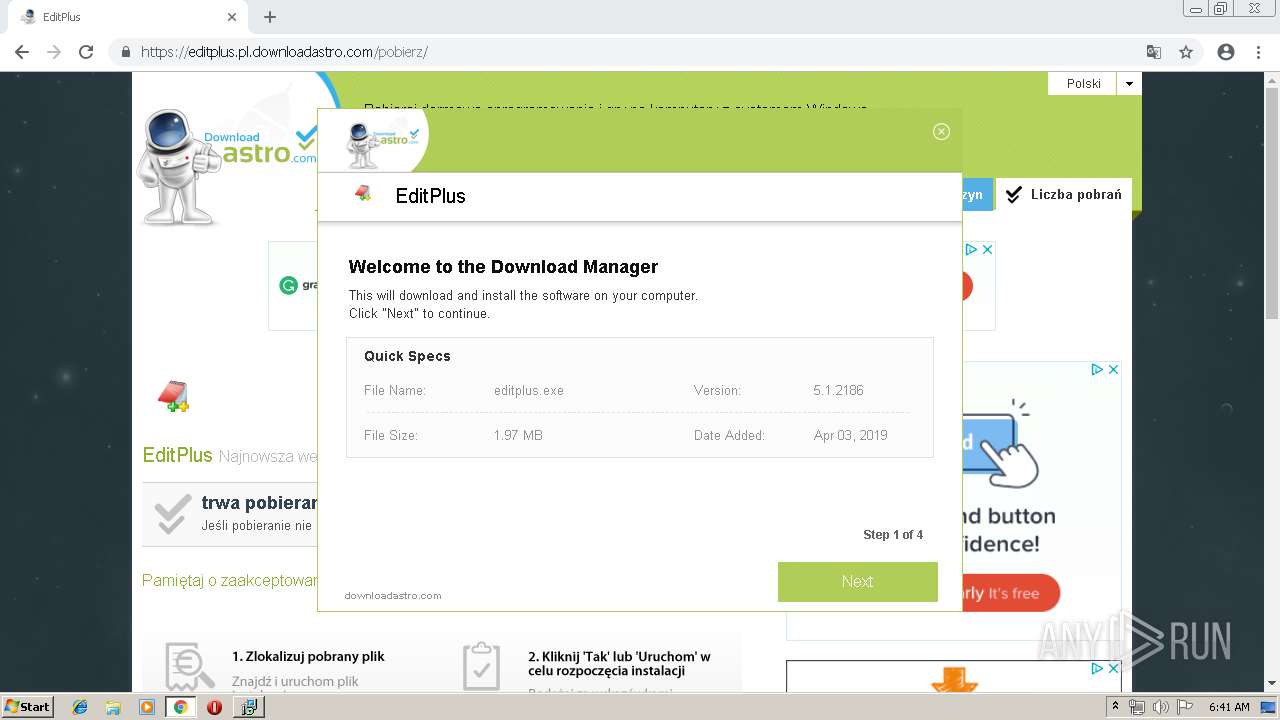Click the Next button in Download Manager
Screen dimensions: 1280x720
857,581
